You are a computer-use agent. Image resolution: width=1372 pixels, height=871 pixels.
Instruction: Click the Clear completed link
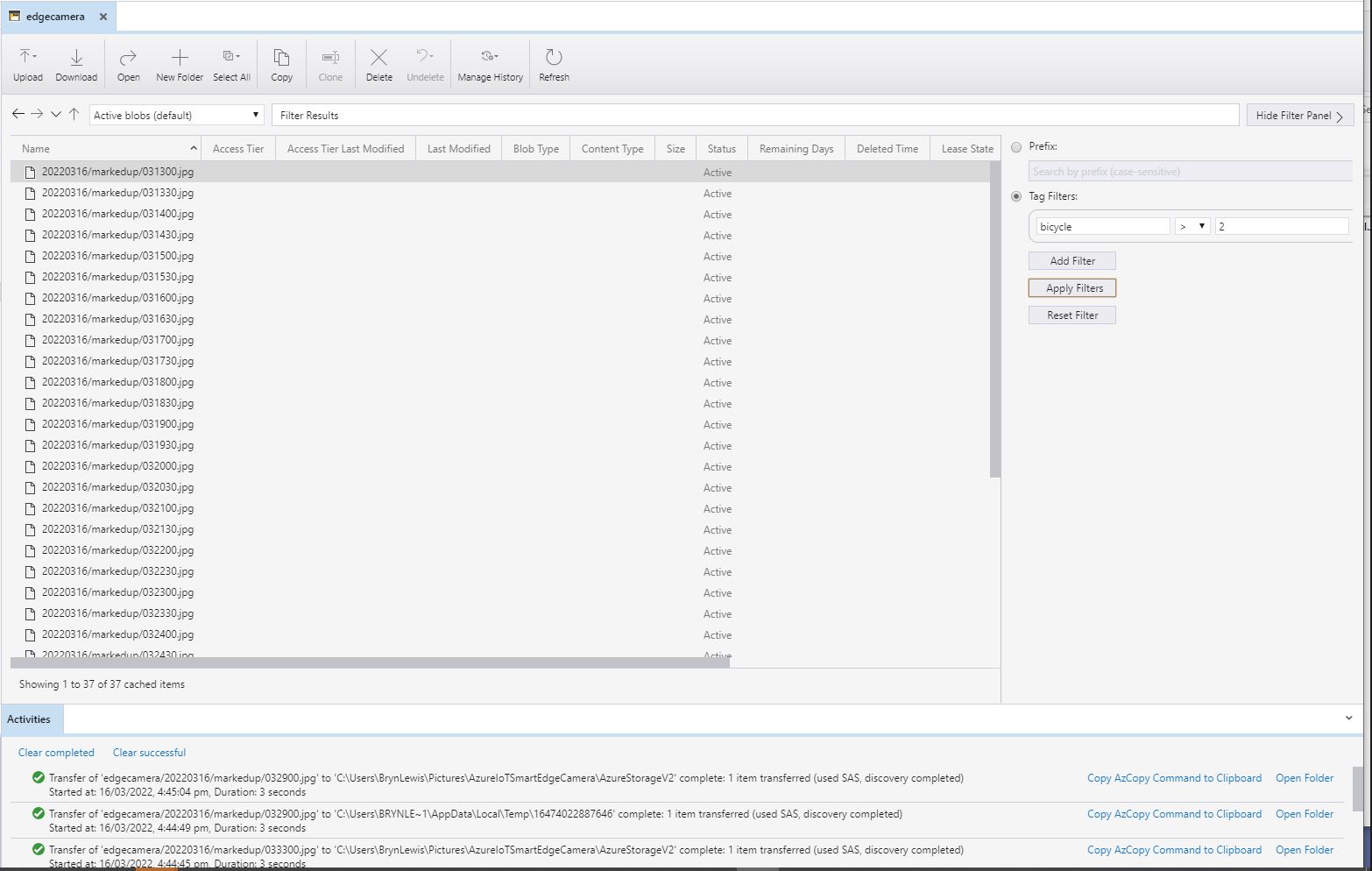pos(56,753)
